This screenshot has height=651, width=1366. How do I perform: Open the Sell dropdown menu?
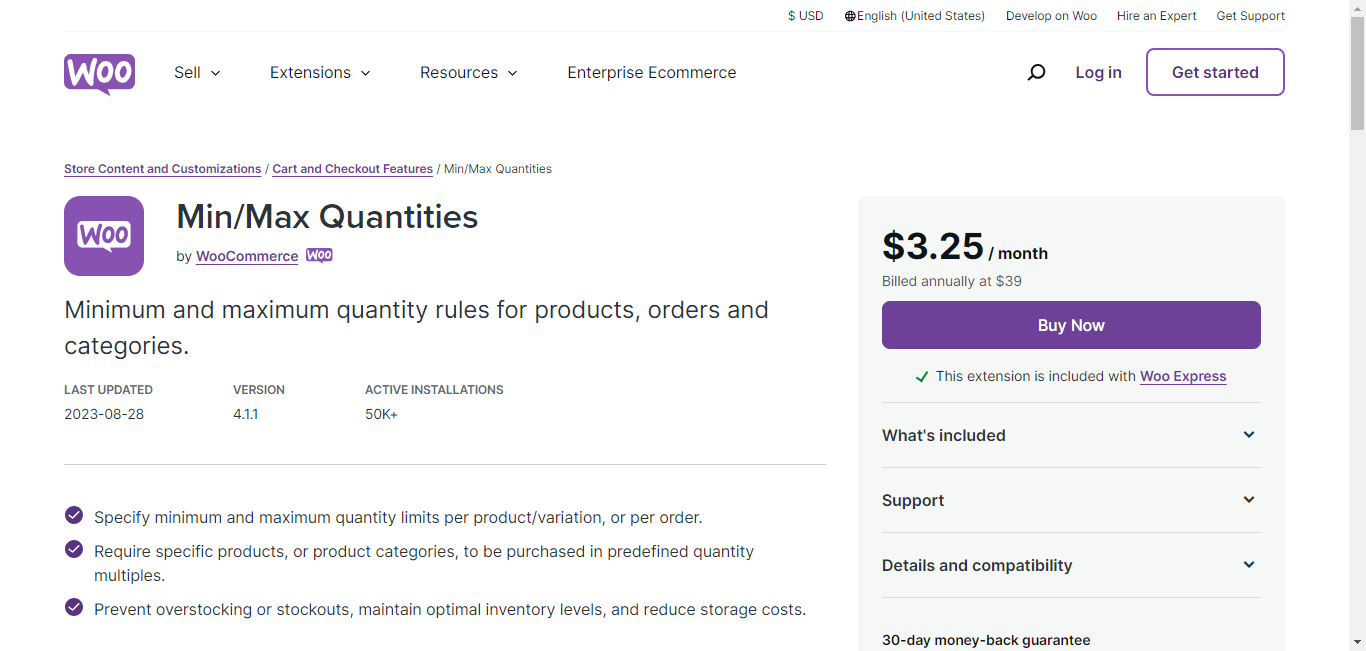pos(197,72)
